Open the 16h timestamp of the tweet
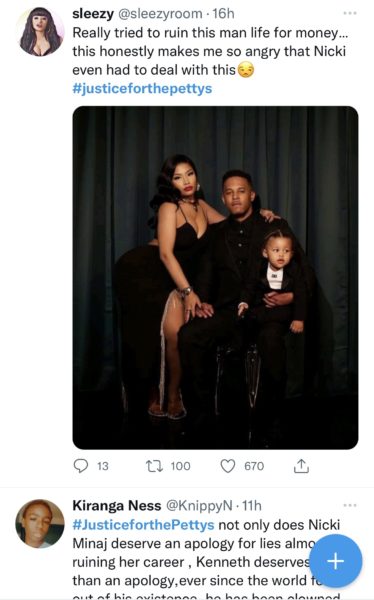Image resolution: width=374 pixels, height=600 pixels. click(x=223, y=14)
